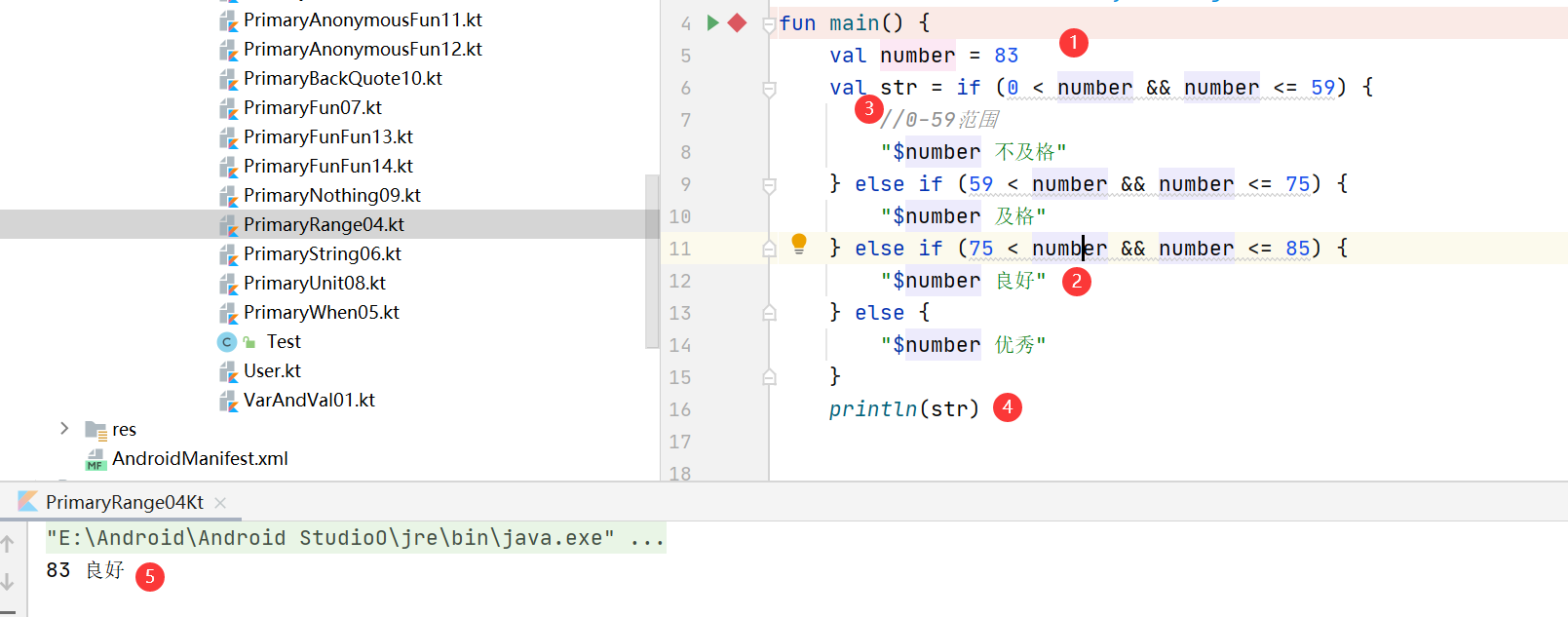Click Kotlin file icon of User.kt
1568x617 pixels.
click(228, 371)
